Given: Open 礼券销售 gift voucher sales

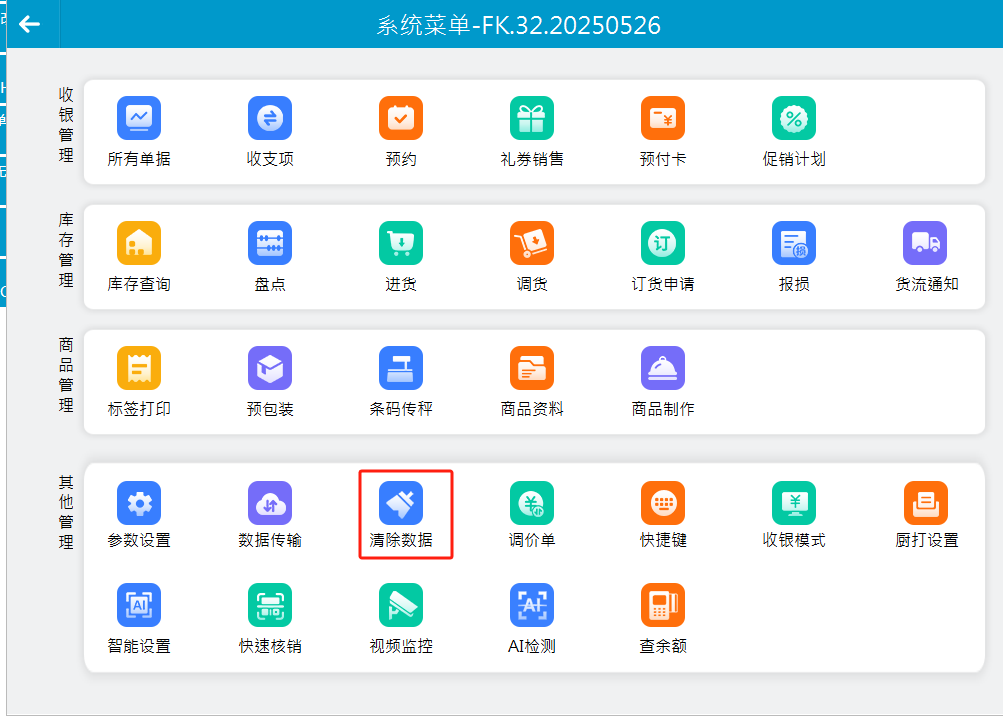Looking at the screenshot, I should [532, 118].
